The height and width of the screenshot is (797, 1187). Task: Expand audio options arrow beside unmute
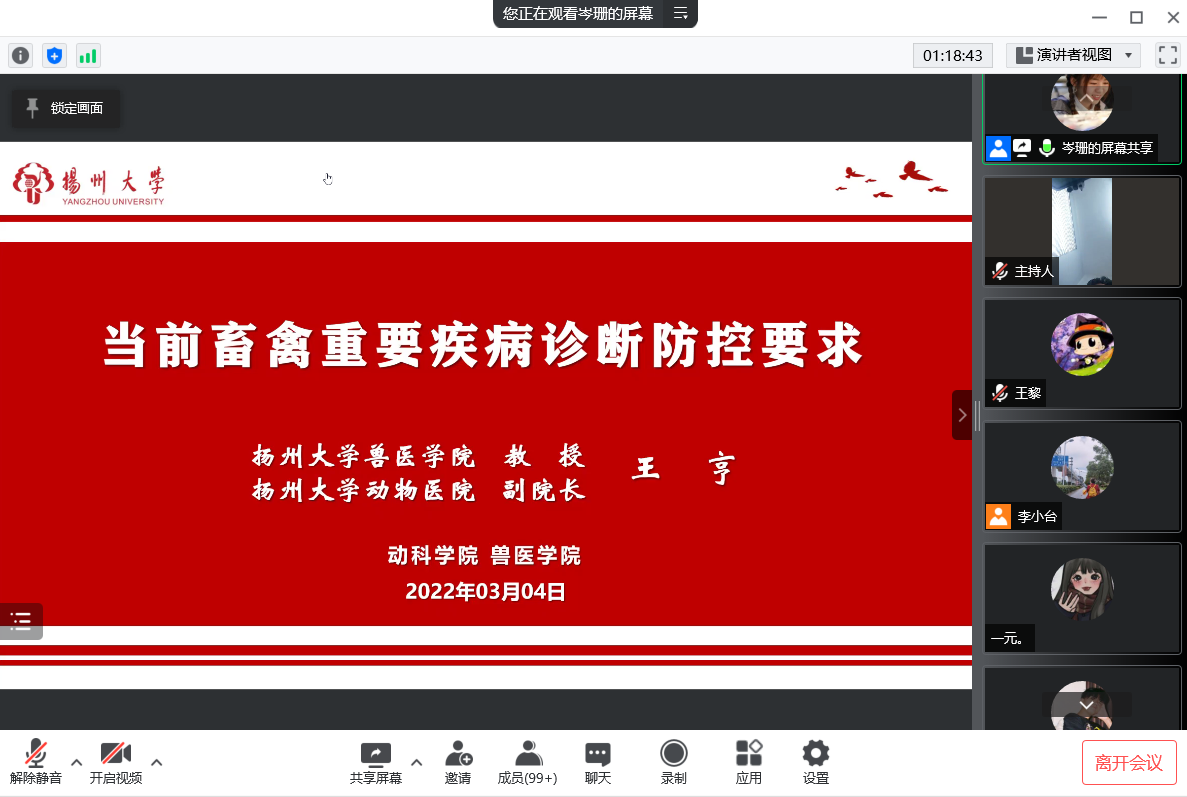coord(76,761)
